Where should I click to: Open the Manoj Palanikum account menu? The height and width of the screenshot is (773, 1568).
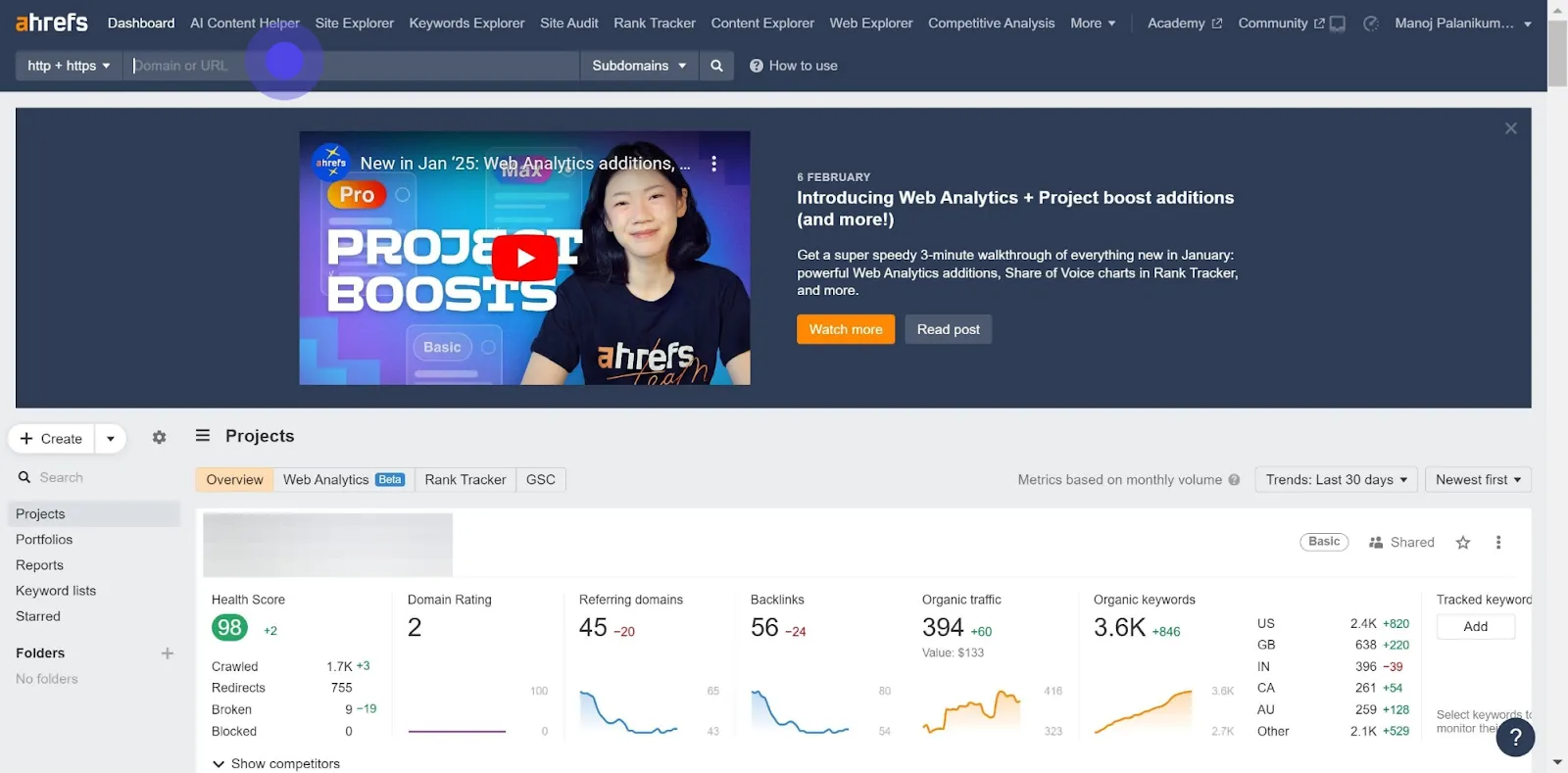point(1463,24)
